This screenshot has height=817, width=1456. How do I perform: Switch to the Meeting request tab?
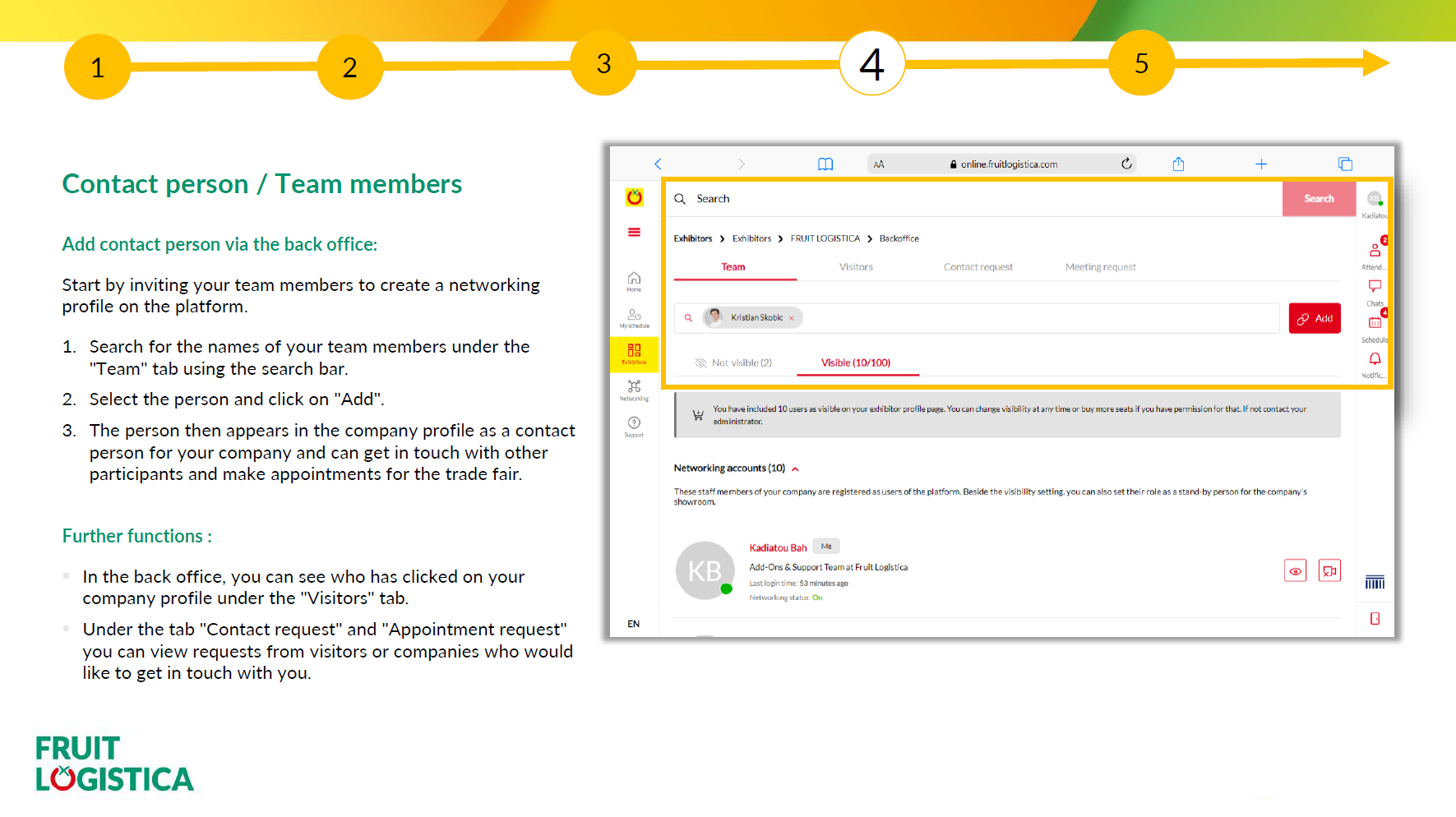[1100, 267]
